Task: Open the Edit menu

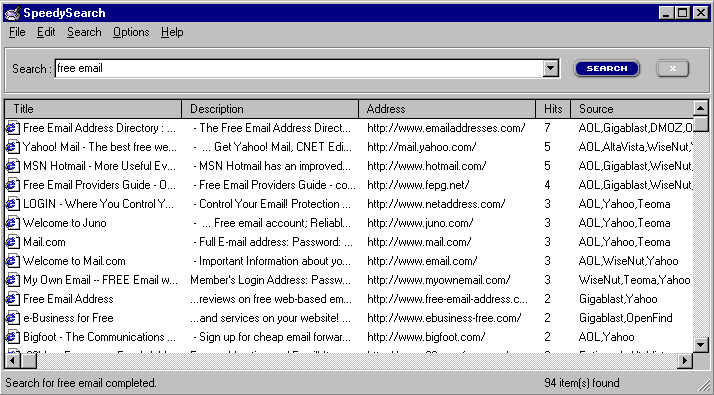Action: tap(46, 32)
